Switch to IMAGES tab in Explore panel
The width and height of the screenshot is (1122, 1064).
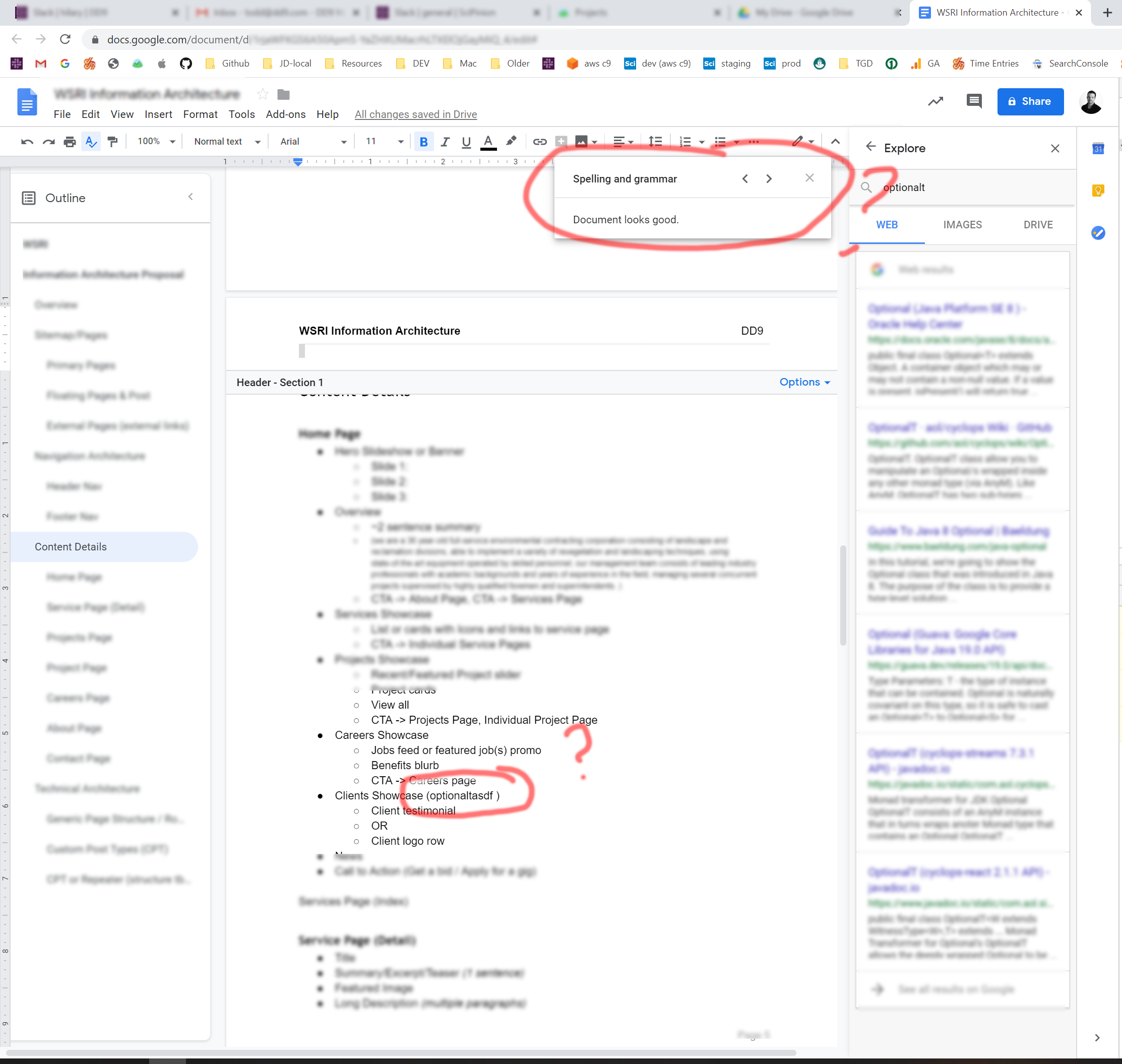(x=960, y=224)
